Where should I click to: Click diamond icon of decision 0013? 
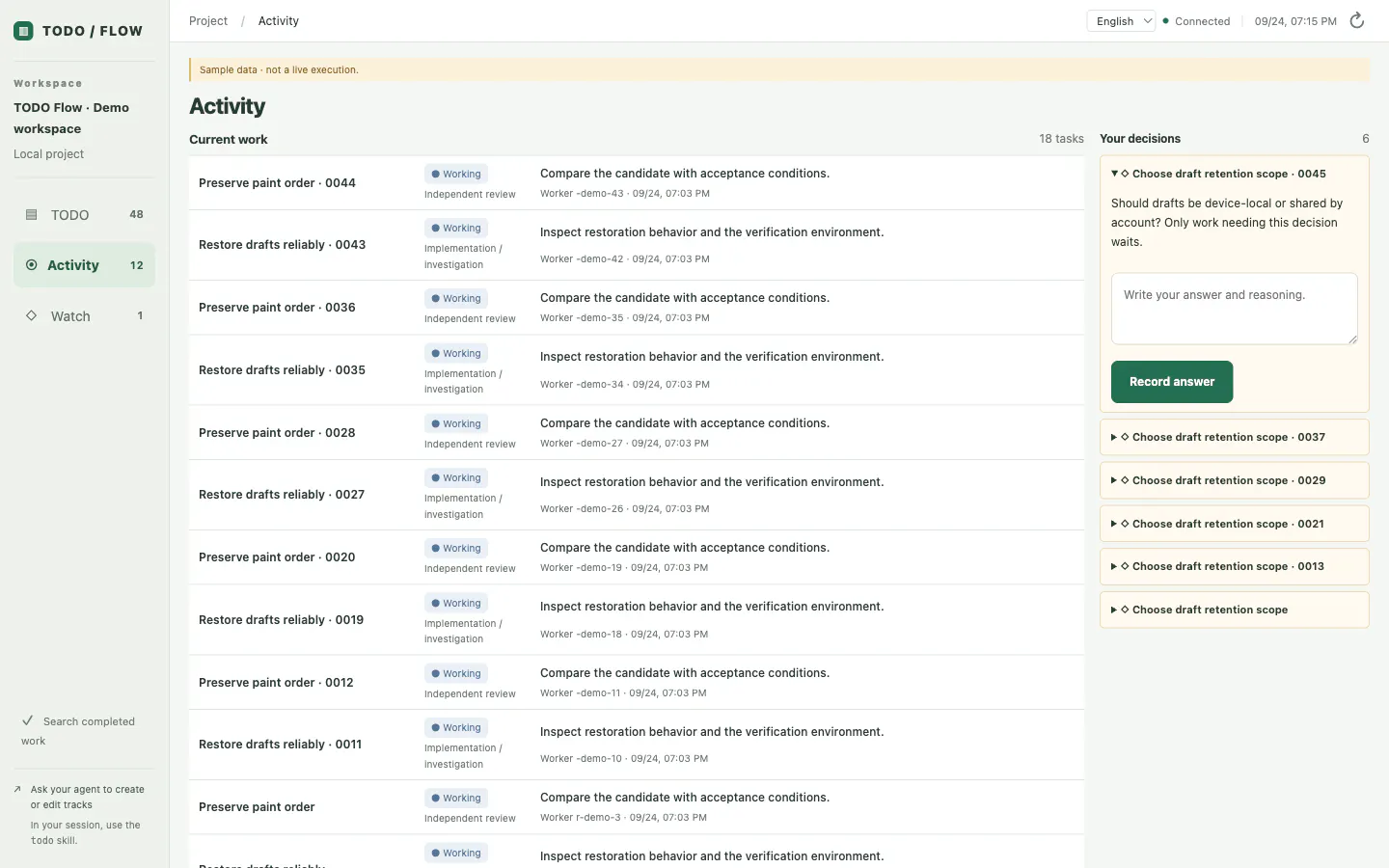tap(1125, 566)
